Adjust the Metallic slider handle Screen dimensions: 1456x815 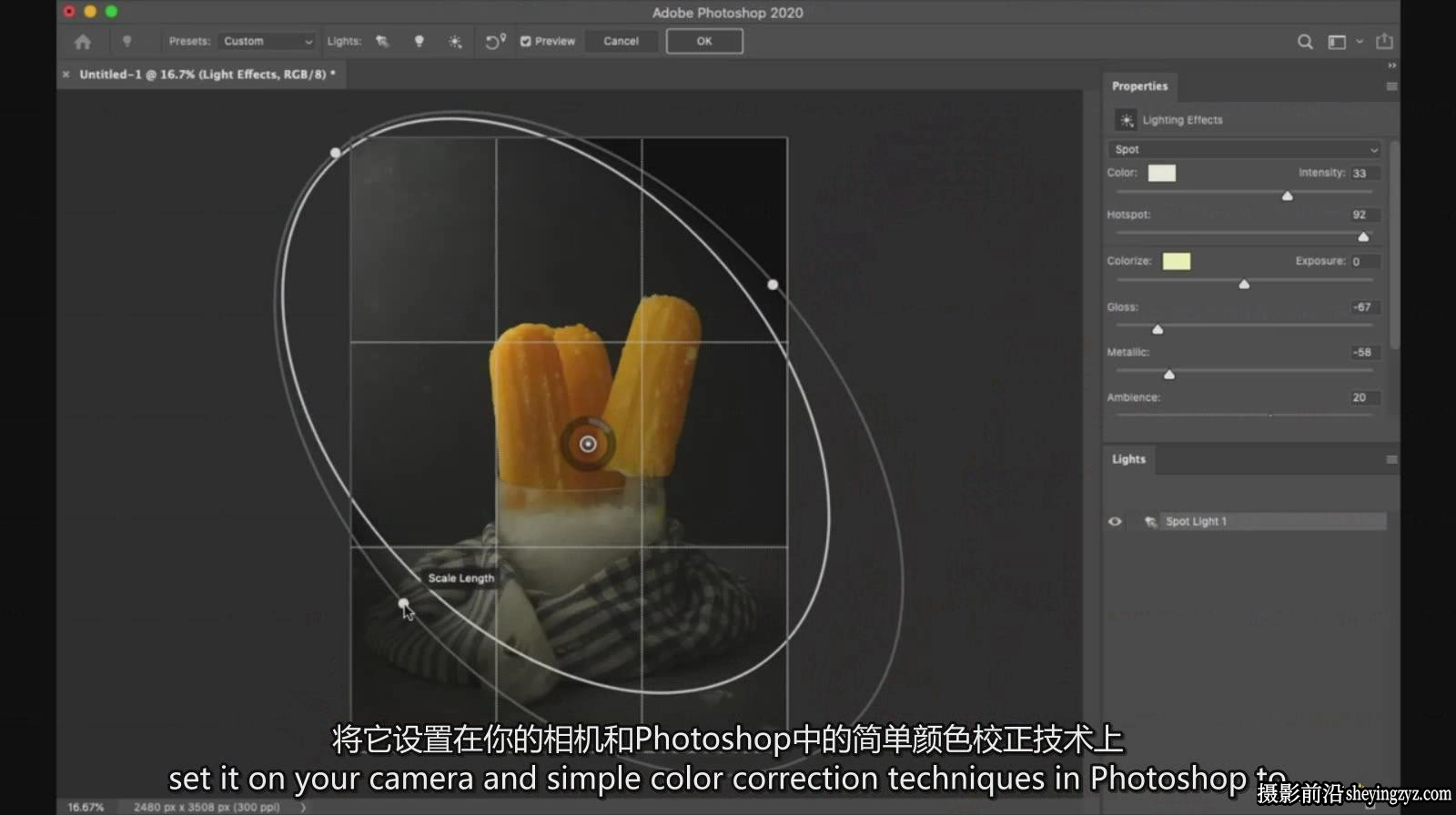coord(1169,374)
